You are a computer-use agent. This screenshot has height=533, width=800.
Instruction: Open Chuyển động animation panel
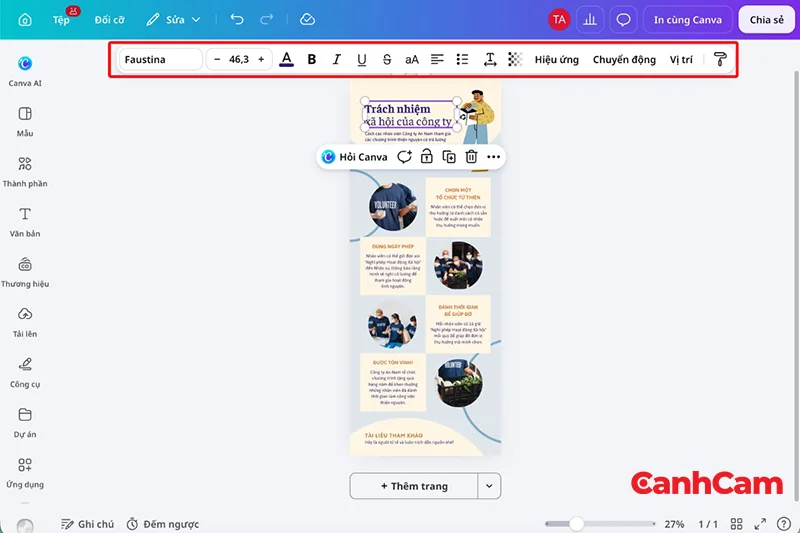624,60
